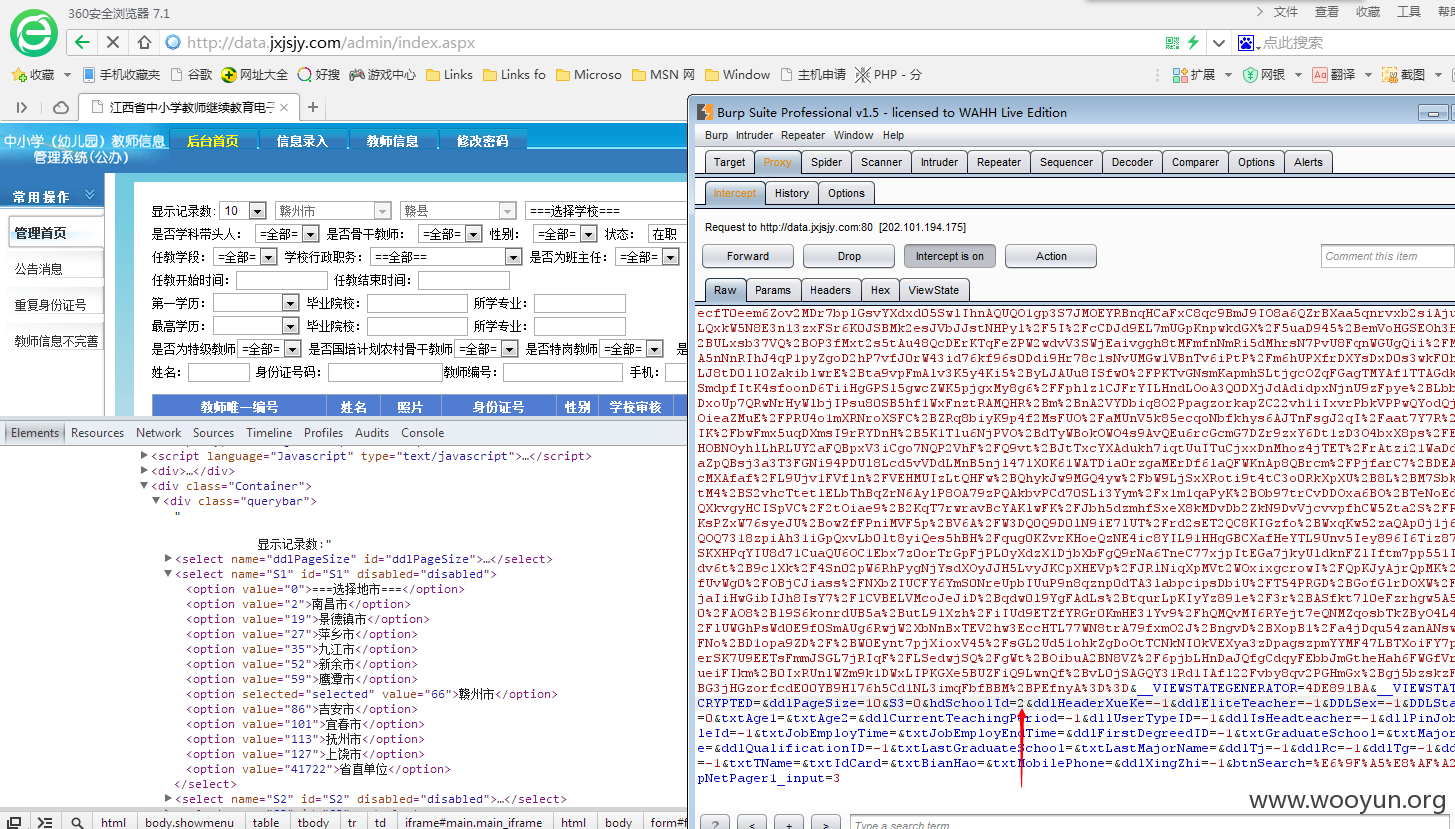Switch to the Params request view tab
The width and height of the screenshot is (1455, 829).
pos(772,290)
